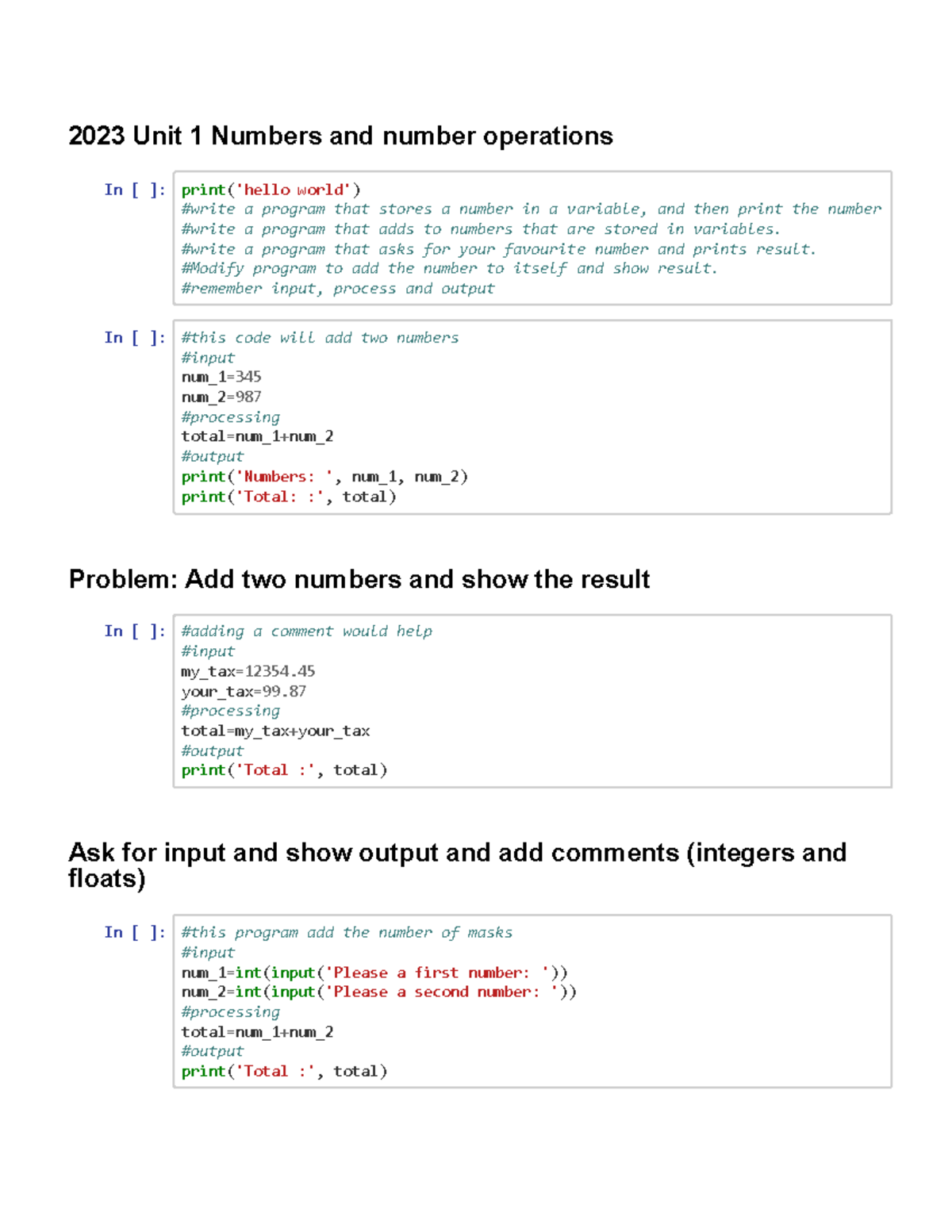Click the '#remember input, process and output' comment
Image resolution: width=952 pixels, height=1232 pixels.
[338, 289]
